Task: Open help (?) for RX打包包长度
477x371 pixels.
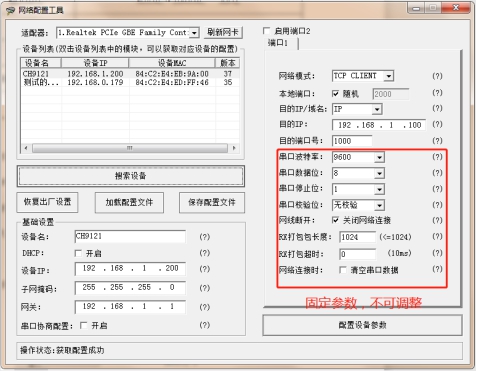Action: click(437, 237)
